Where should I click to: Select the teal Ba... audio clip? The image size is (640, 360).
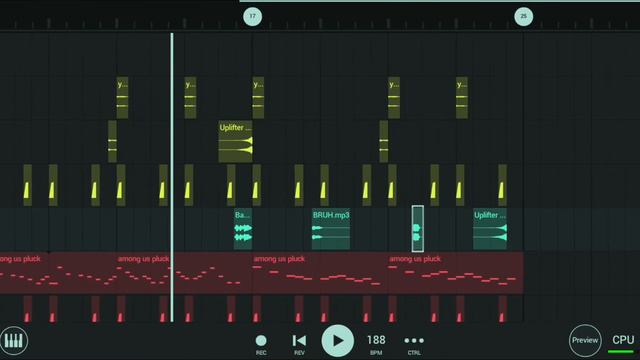click(x=243, y=229)
